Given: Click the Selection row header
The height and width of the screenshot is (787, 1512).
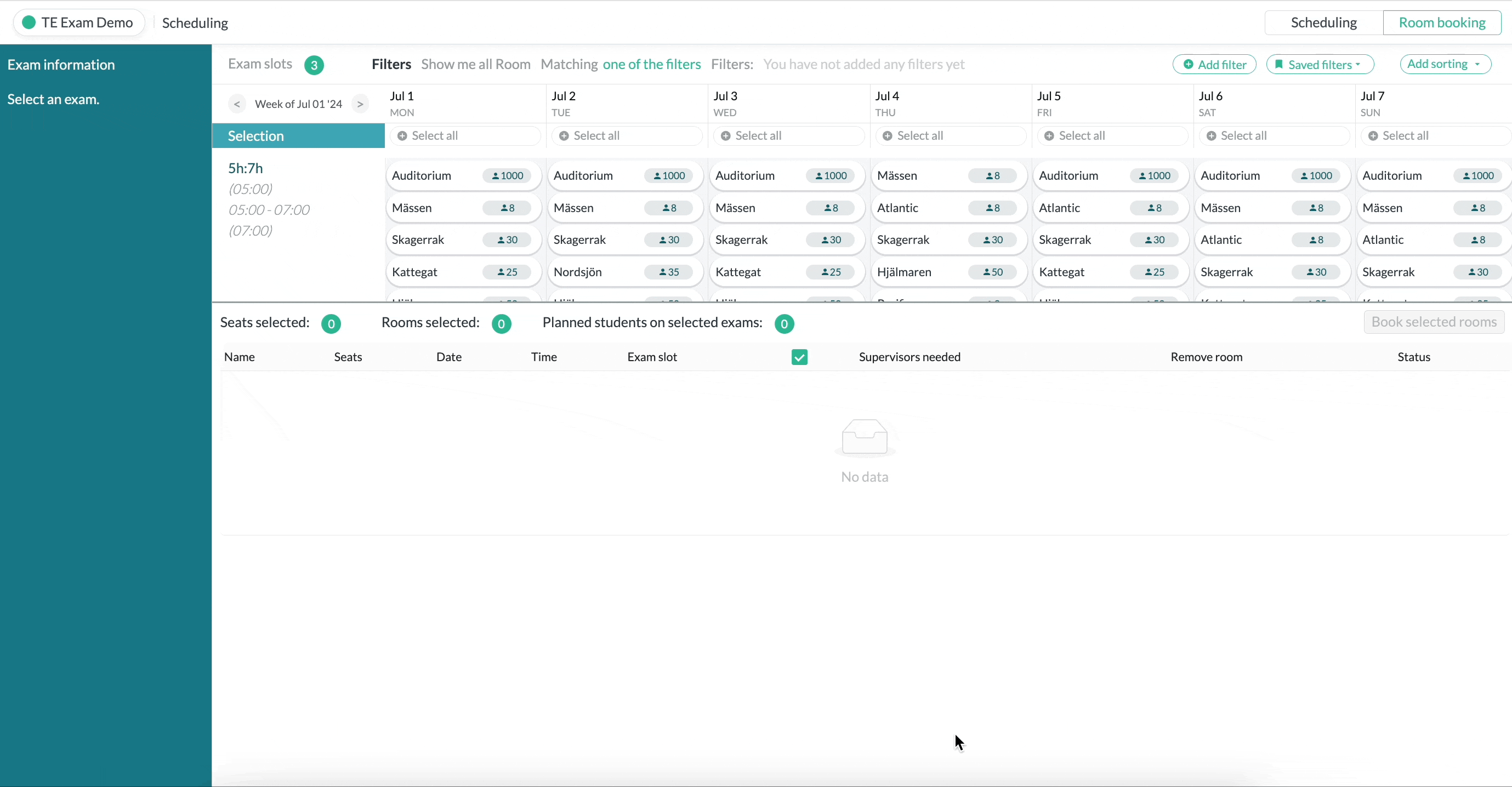Looking at the screenshot, I should coord(298,136).
